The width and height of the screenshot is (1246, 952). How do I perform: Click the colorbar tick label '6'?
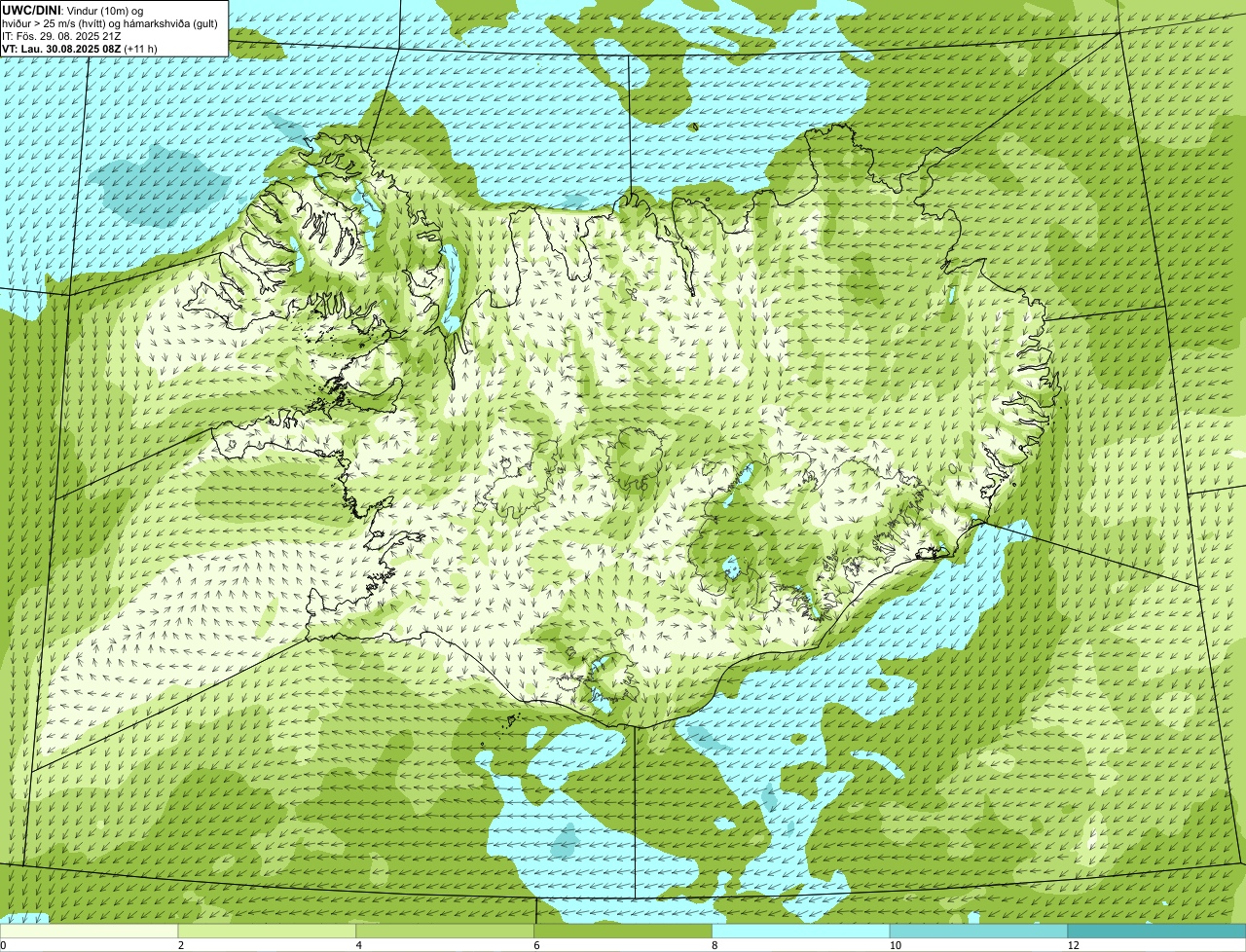(x=537, y=945)
